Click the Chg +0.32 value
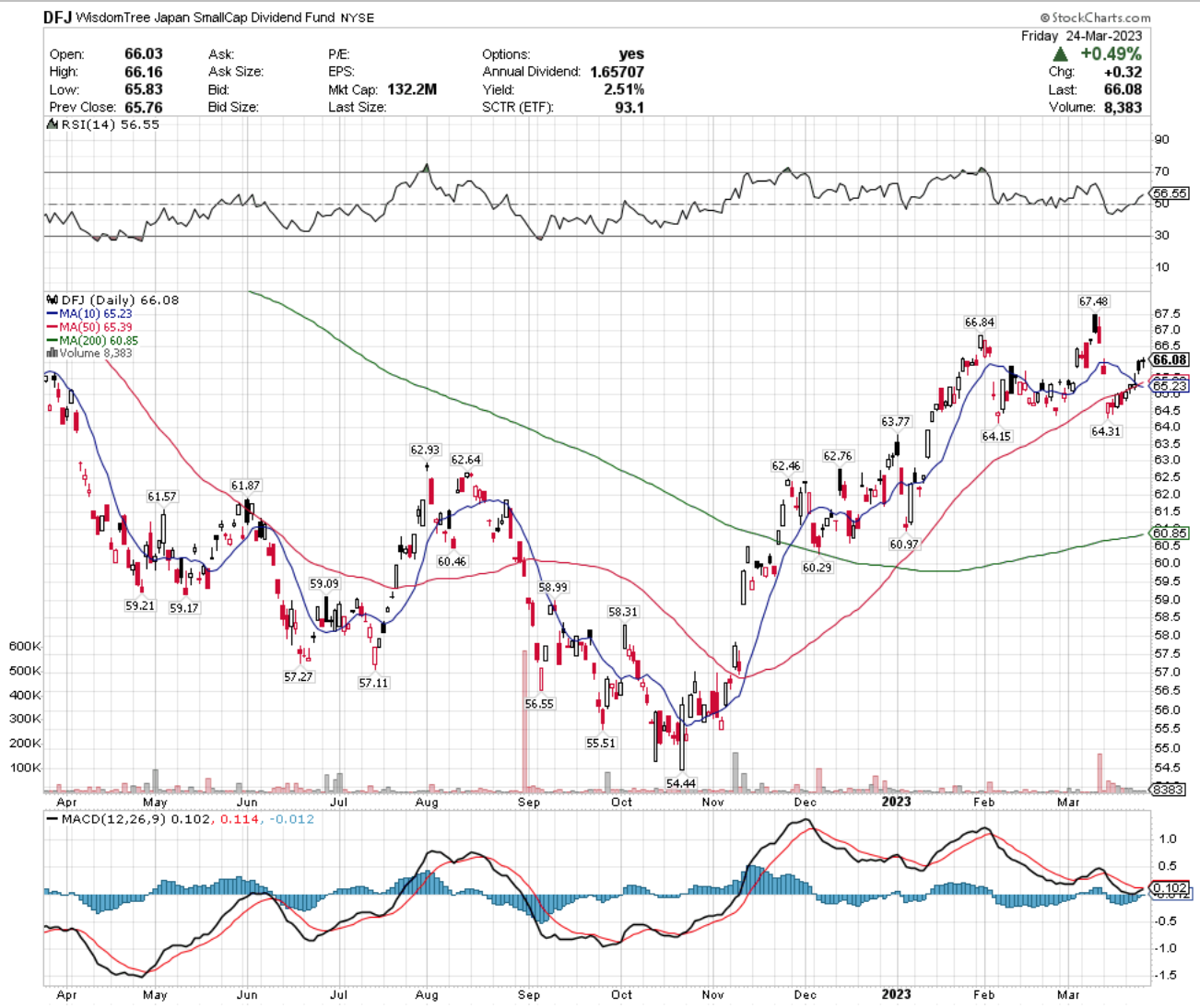The width and height of the screenshot is (1200, 1008). (x=1124, y=72)
